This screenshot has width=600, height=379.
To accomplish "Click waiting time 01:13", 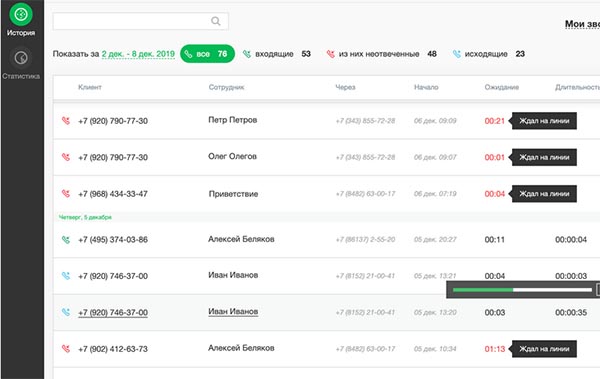I will pyautogui.click(x=495, y=349).
